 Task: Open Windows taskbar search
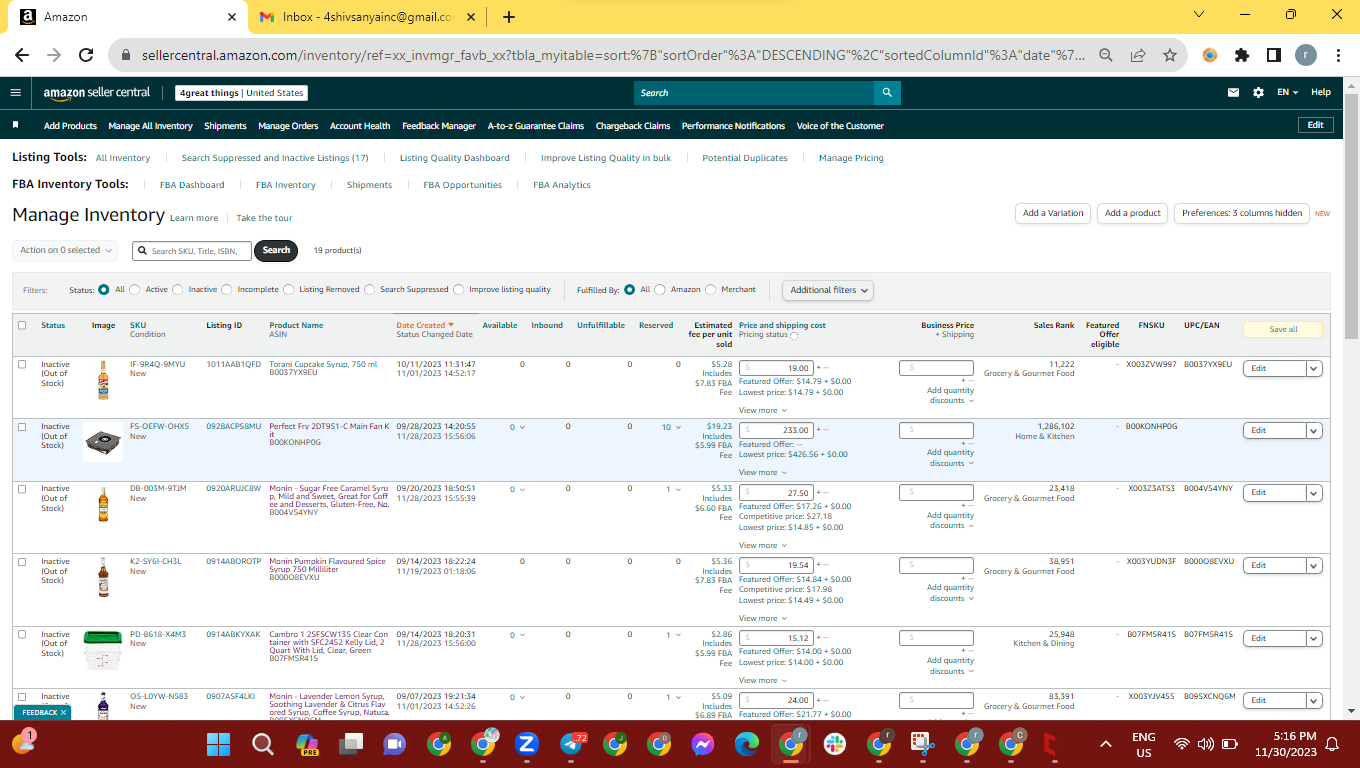(x=262, y=744)
